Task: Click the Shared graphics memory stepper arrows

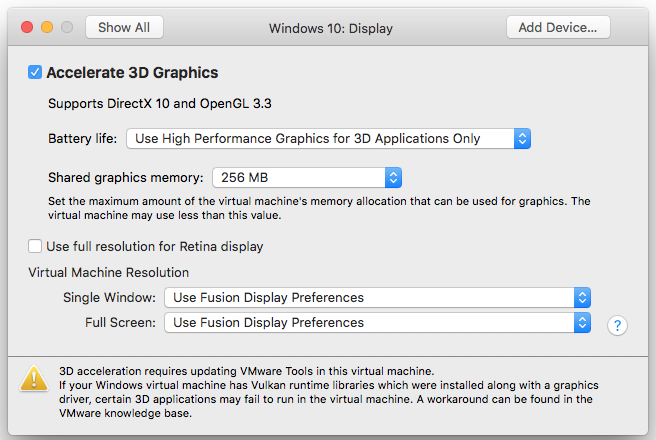Action: coord(393,178)
